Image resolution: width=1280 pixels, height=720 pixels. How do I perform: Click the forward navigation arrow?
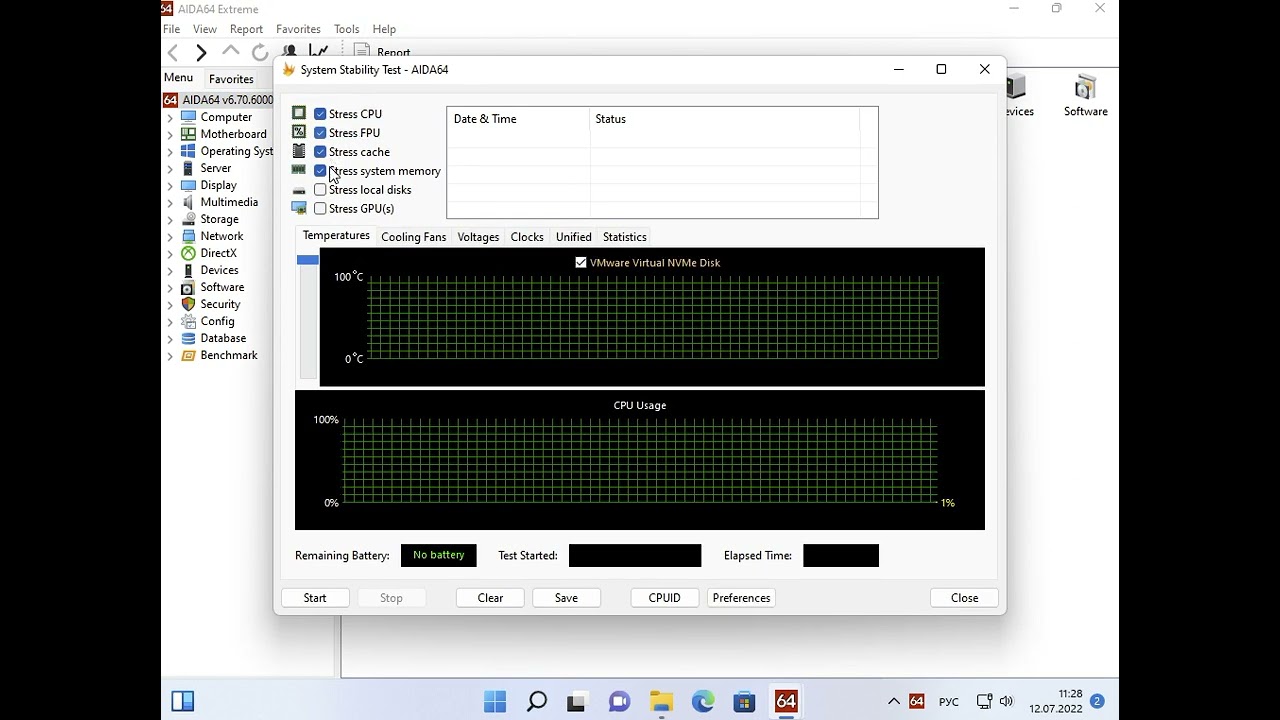pyautogui.click(x=201, y=53)
